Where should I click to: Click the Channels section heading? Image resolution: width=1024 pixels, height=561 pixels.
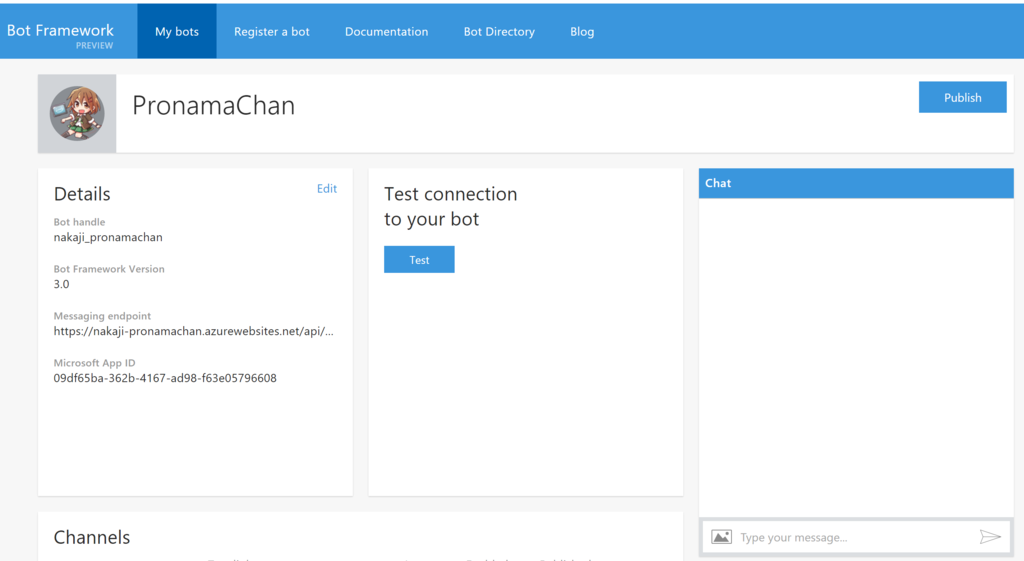pos(91,537)
